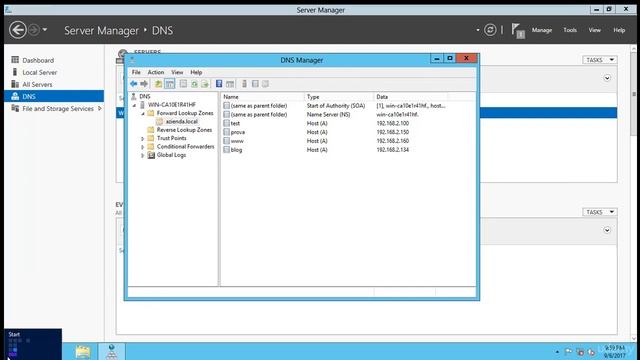
Task: Collapse the upper panel using its chevron
Action: 607,78
